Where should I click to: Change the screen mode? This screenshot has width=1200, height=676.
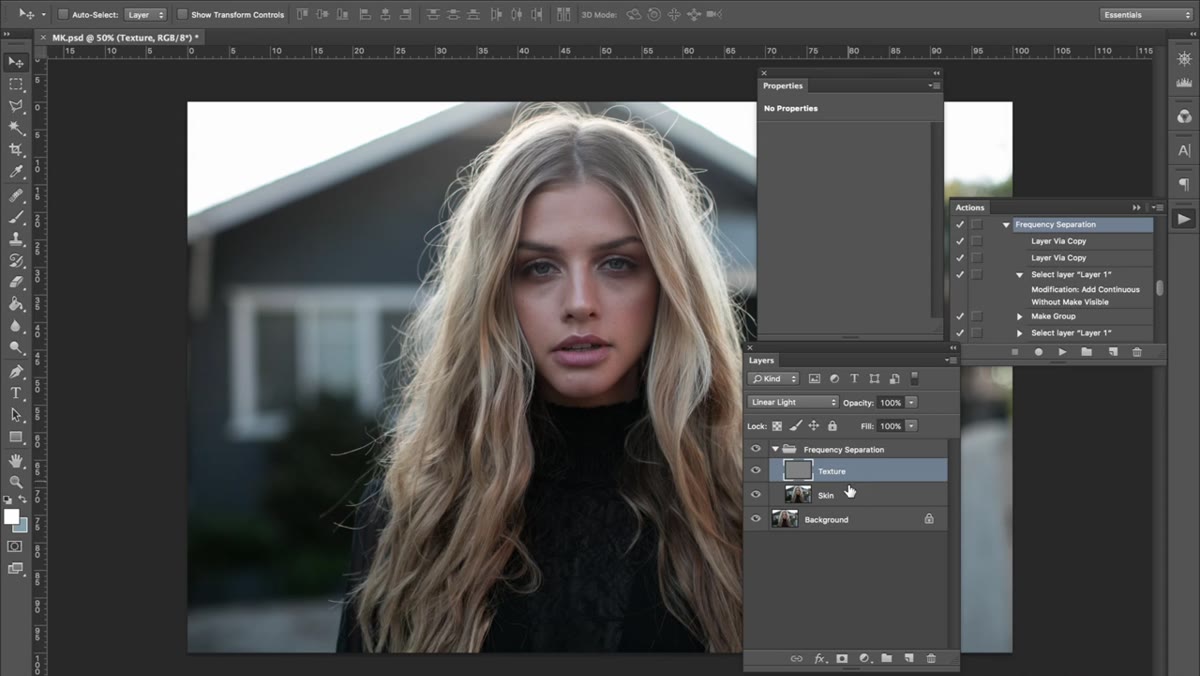point(15,569)
